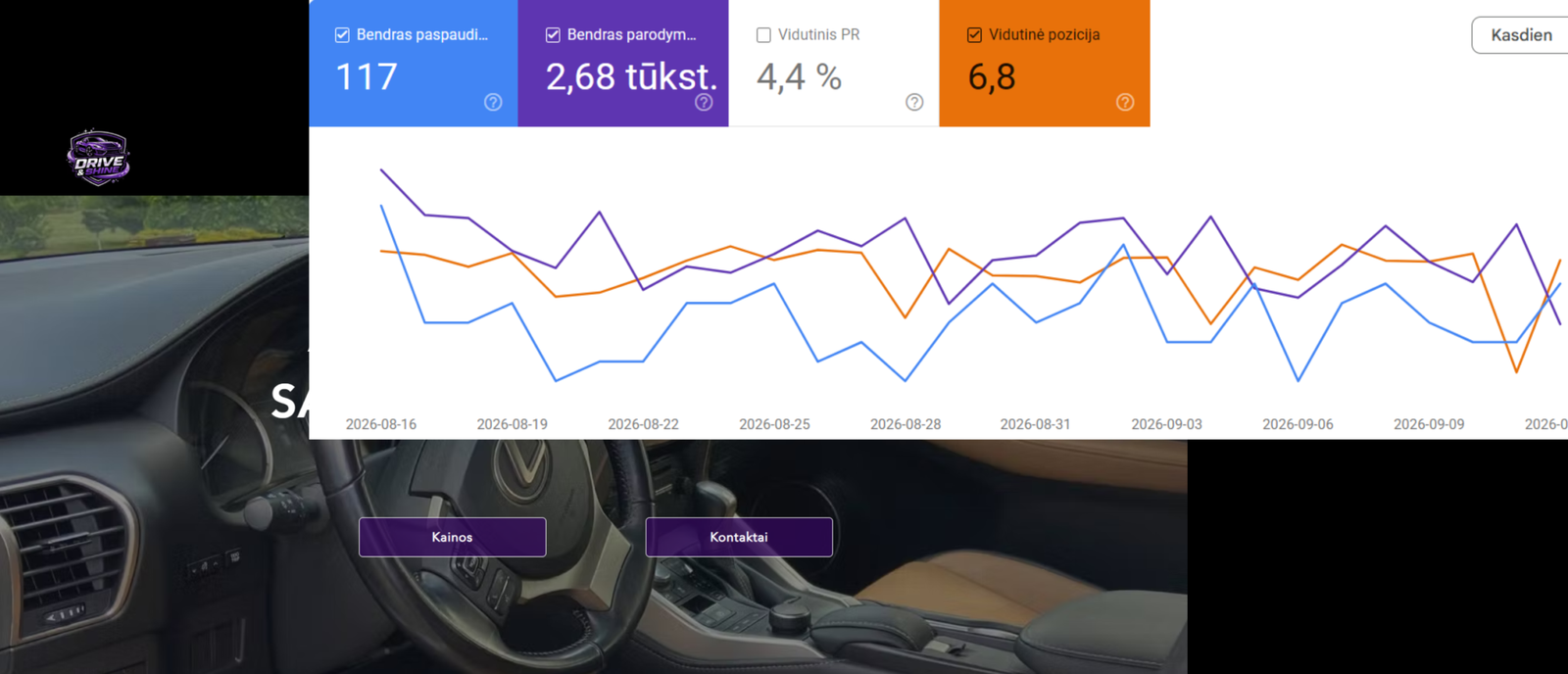The height and width of the screenshot is (674, 1568).
Task: Click the 2026-08-16 axis date label
Action: (381, 424)
